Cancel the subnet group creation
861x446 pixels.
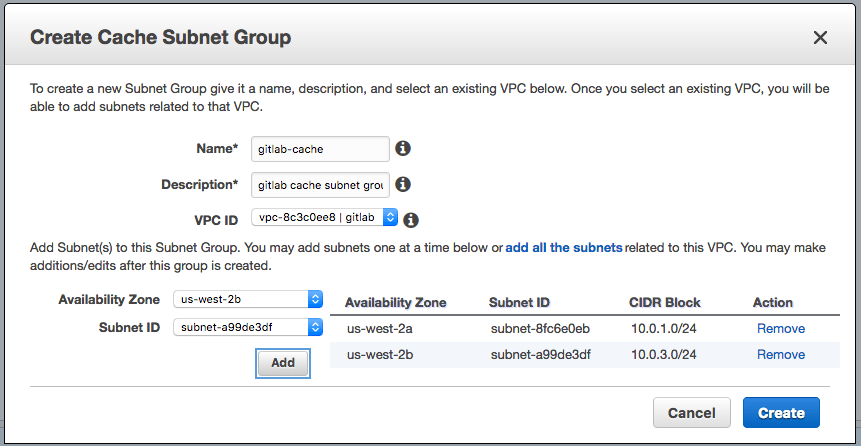(691, 412)
